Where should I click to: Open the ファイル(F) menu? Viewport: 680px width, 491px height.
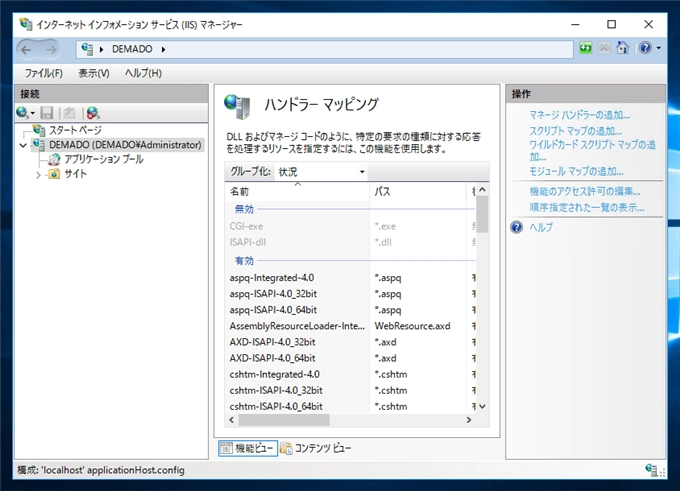pyautogui.click(x=43, y=73)
